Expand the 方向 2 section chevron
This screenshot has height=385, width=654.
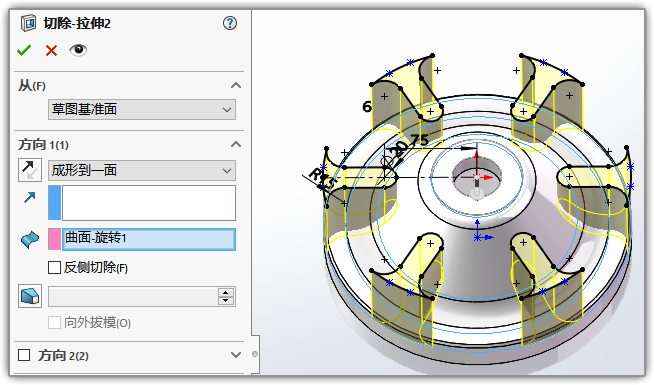click(x=236, y=355)
